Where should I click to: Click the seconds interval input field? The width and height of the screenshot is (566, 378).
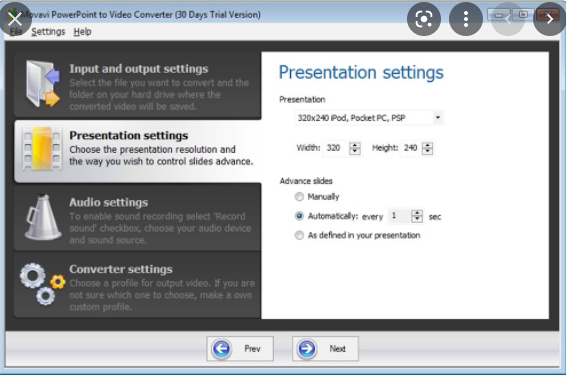pyautogui.click(x=399, y=216)
